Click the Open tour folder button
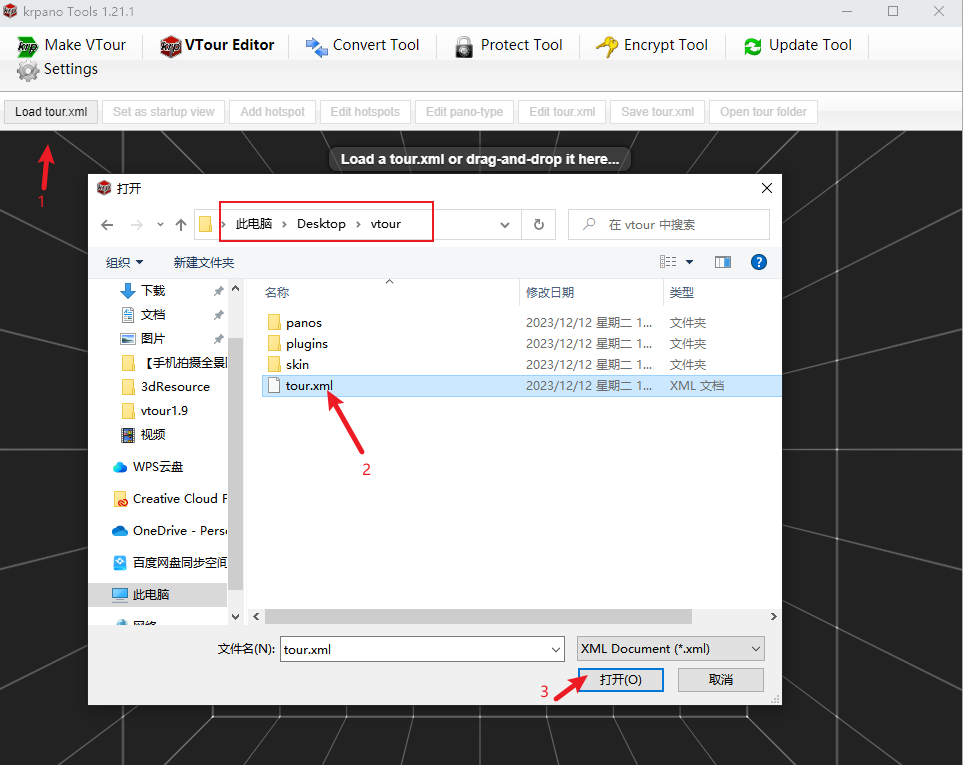This screenshot has height=765, width=963. (x=763, y=112)
